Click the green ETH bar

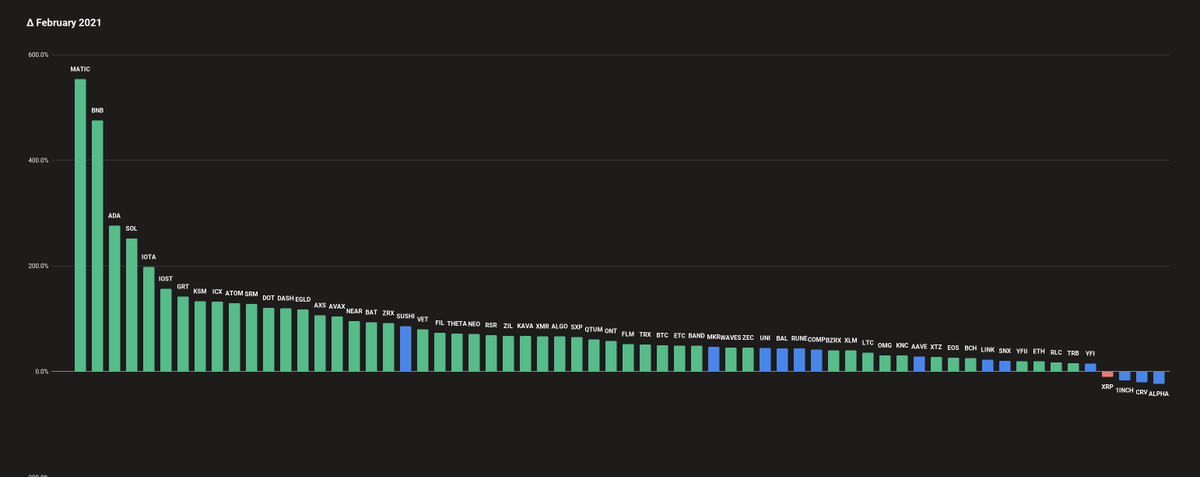tap(1039, 366)
